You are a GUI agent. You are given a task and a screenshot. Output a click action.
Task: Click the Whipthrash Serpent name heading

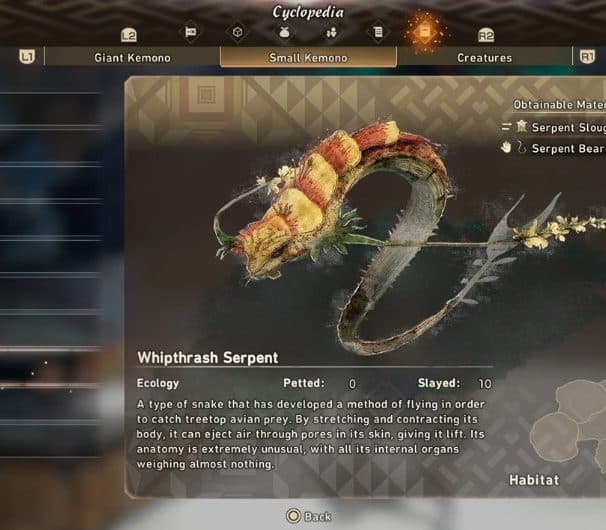208,358
